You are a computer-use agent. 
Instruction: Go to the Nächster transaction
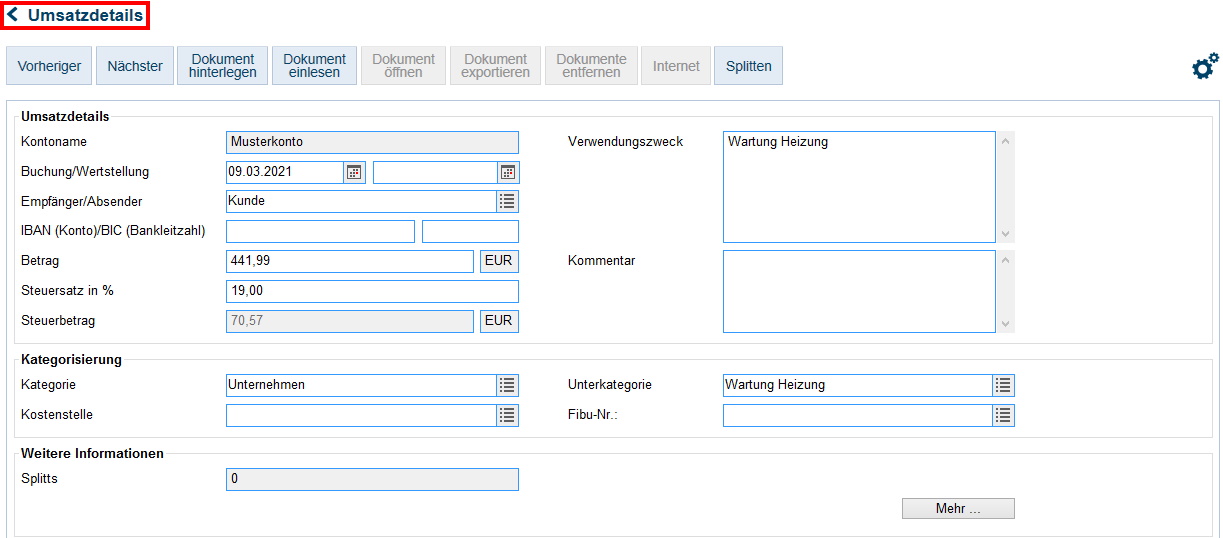(x=135, y=66)
